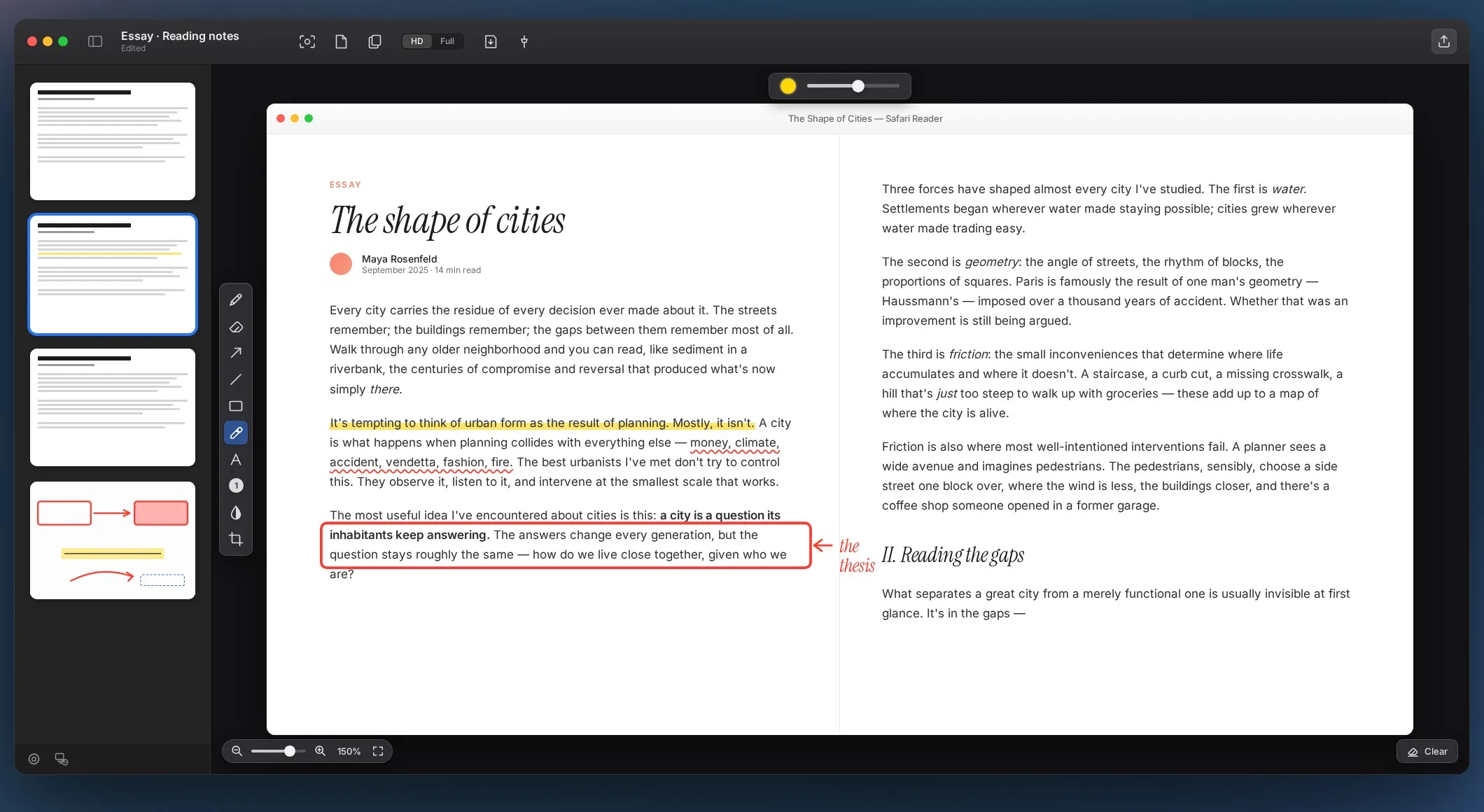Select the Line tool
1484x812 pixels.
coord(236,379)
